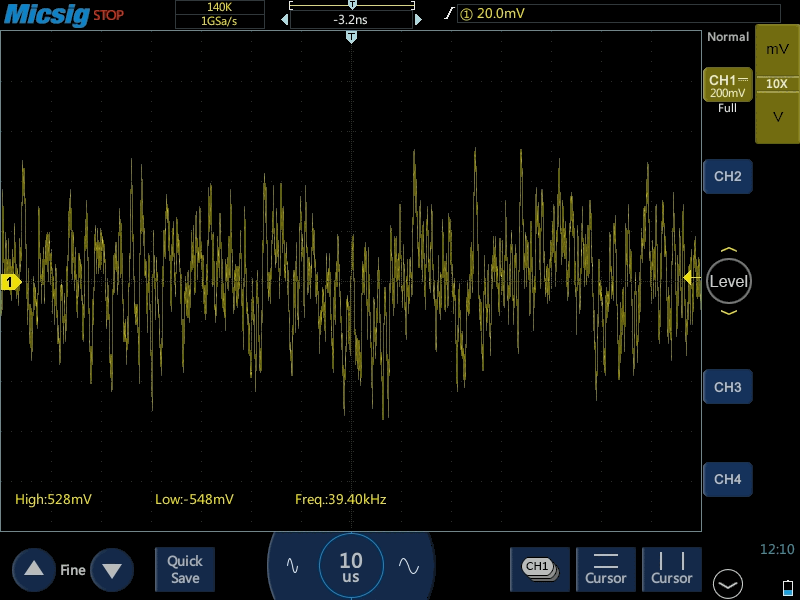Toggle channel CH3 on

(x=727, y=387)
